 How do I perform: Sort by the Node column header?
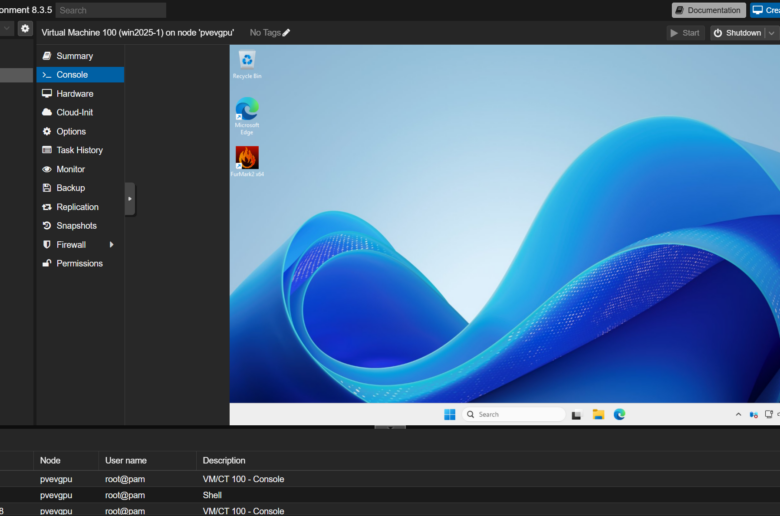click(x=66, y=461)
